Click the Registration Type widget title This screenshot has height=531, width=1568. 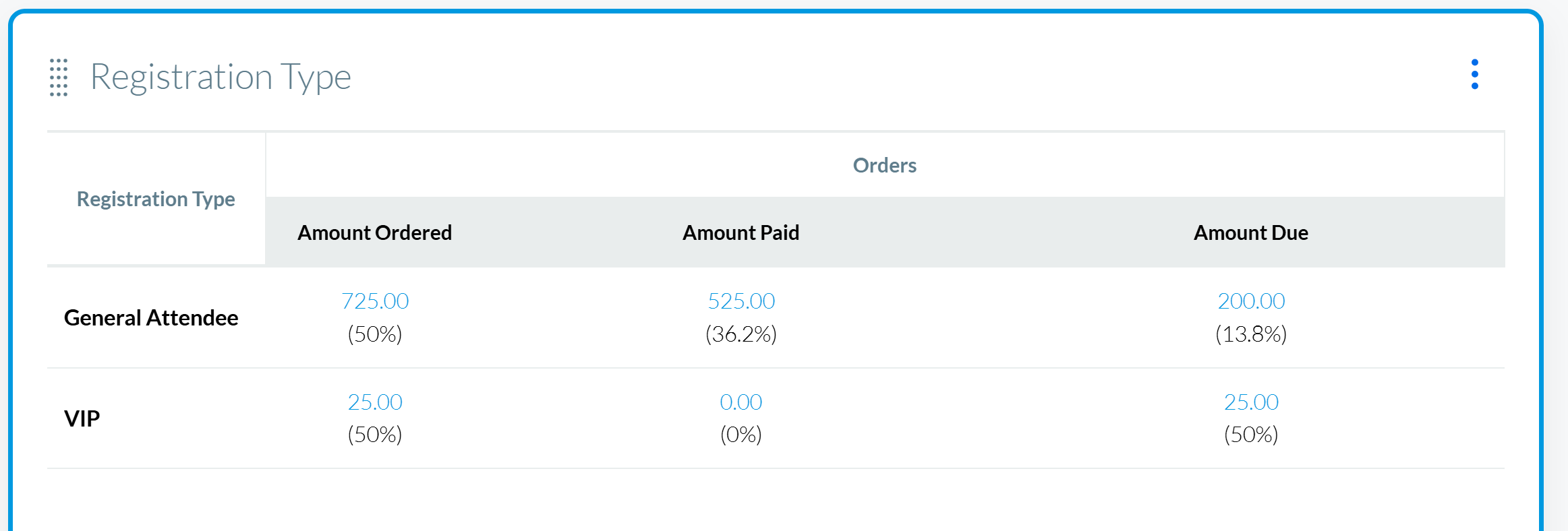tap(221, 77)
